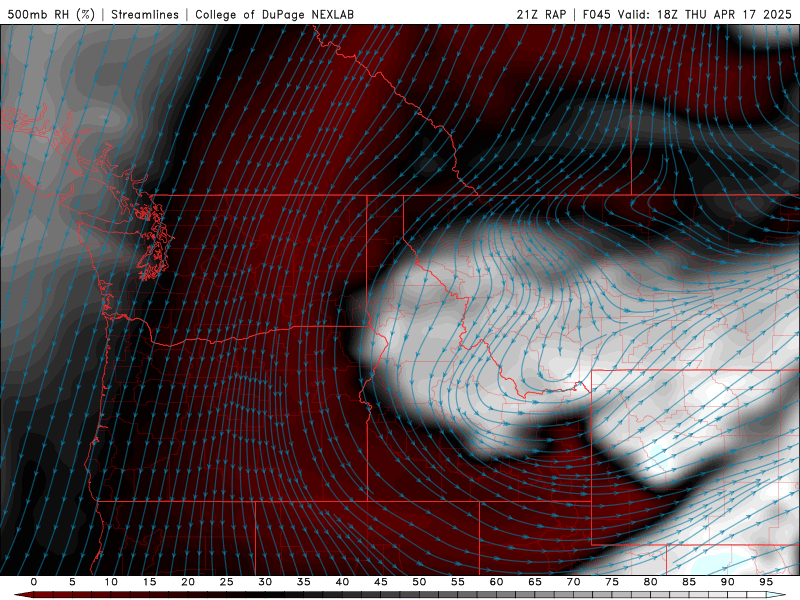Select the "F045" forecast hour label

click(x=596, y=14)
